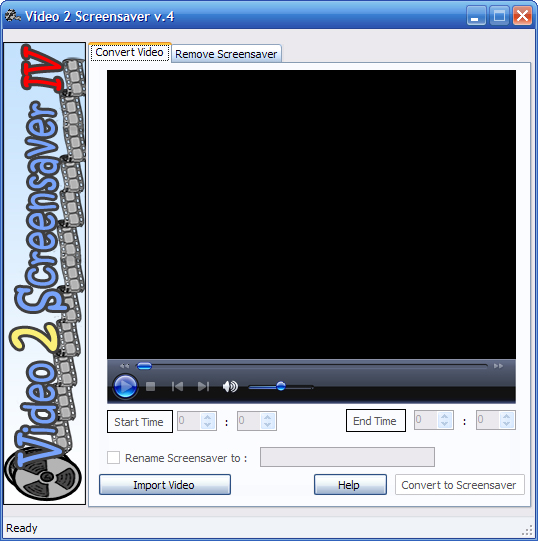The width and height of the screenshot is (538, 541).
Task: Mute audio with the speaker icon
Action: [x=230, y=386]
